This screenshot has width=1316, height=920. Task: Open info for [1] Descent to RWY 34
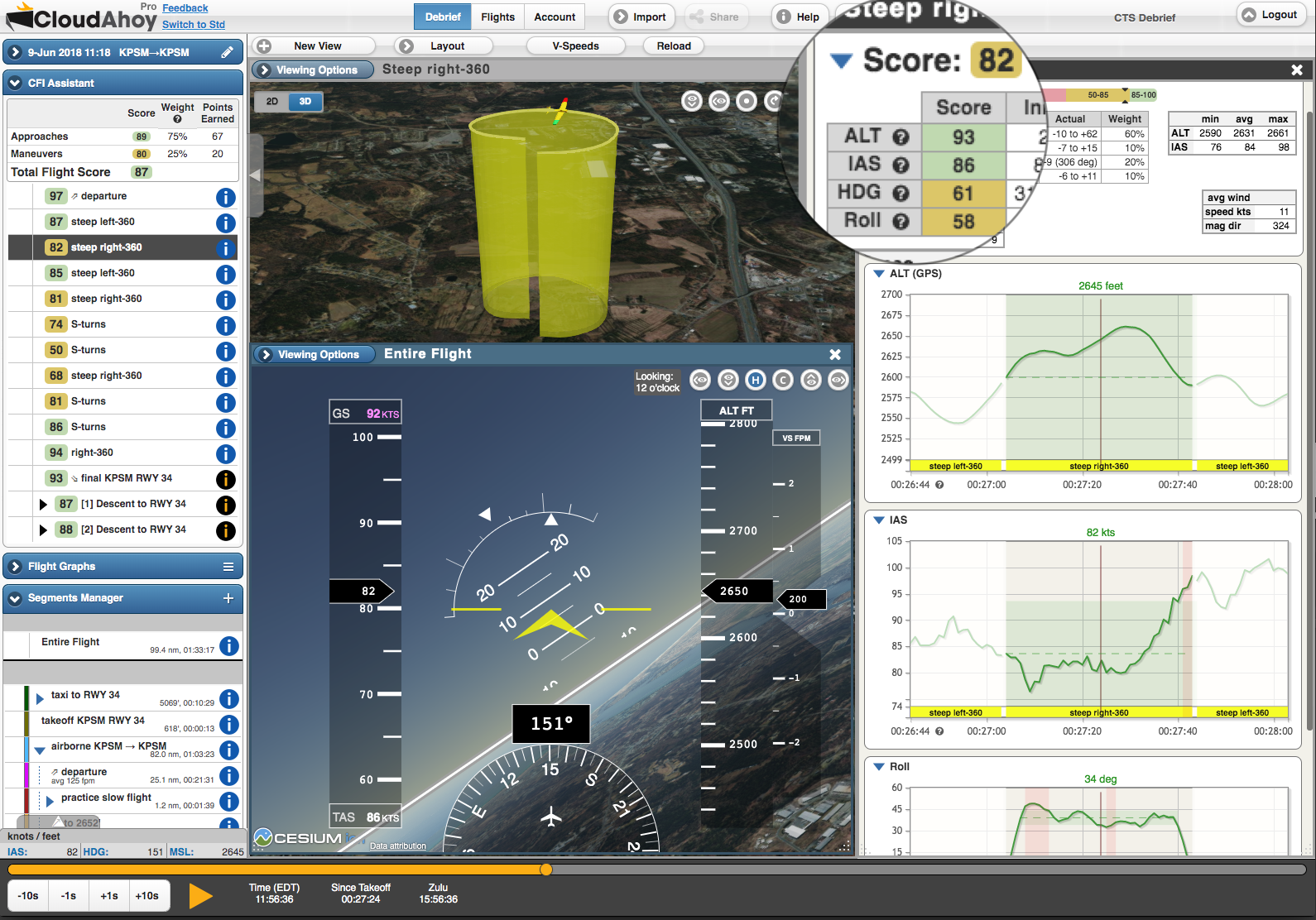[225, 506]
